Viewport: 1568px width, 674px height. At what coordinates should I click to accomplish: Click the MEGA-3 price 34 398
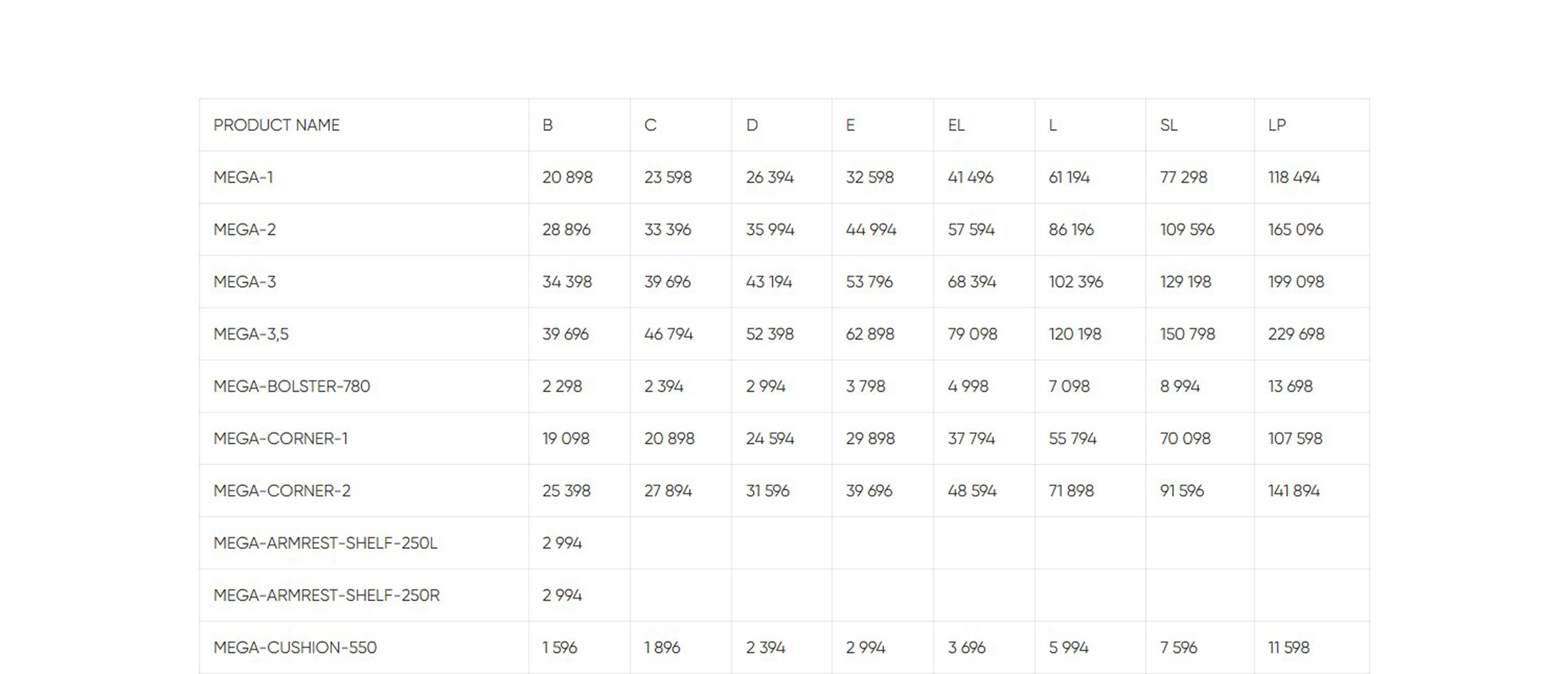(567, 282)
